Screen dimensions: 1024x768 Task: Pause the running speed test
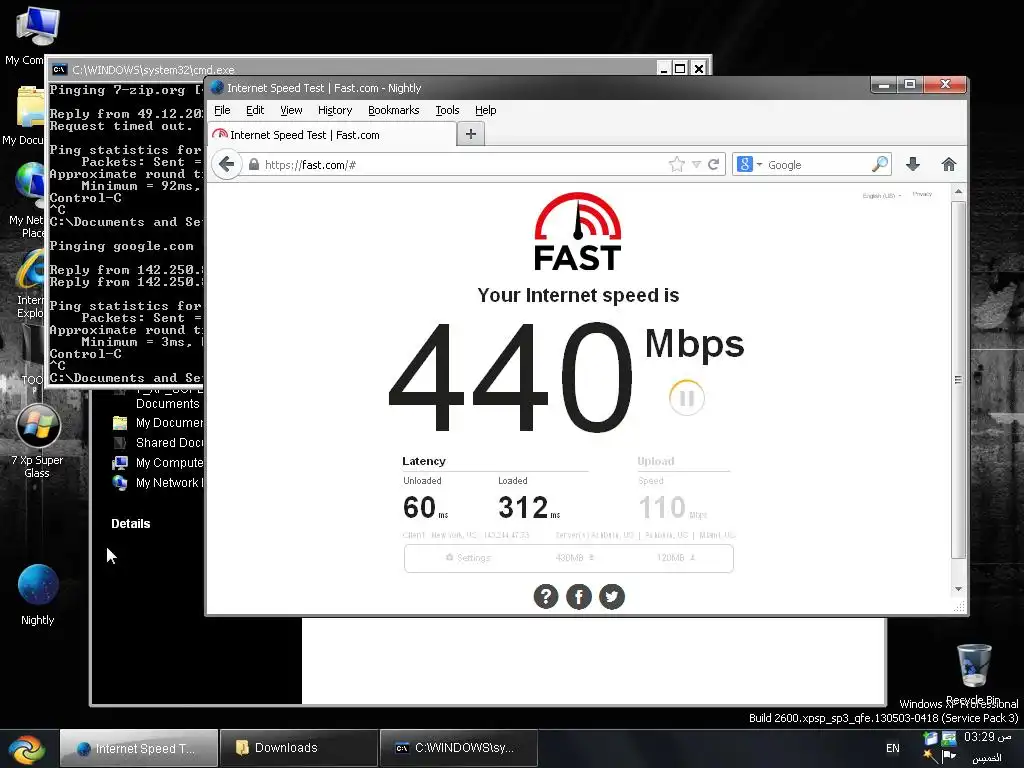click(686, 397)
